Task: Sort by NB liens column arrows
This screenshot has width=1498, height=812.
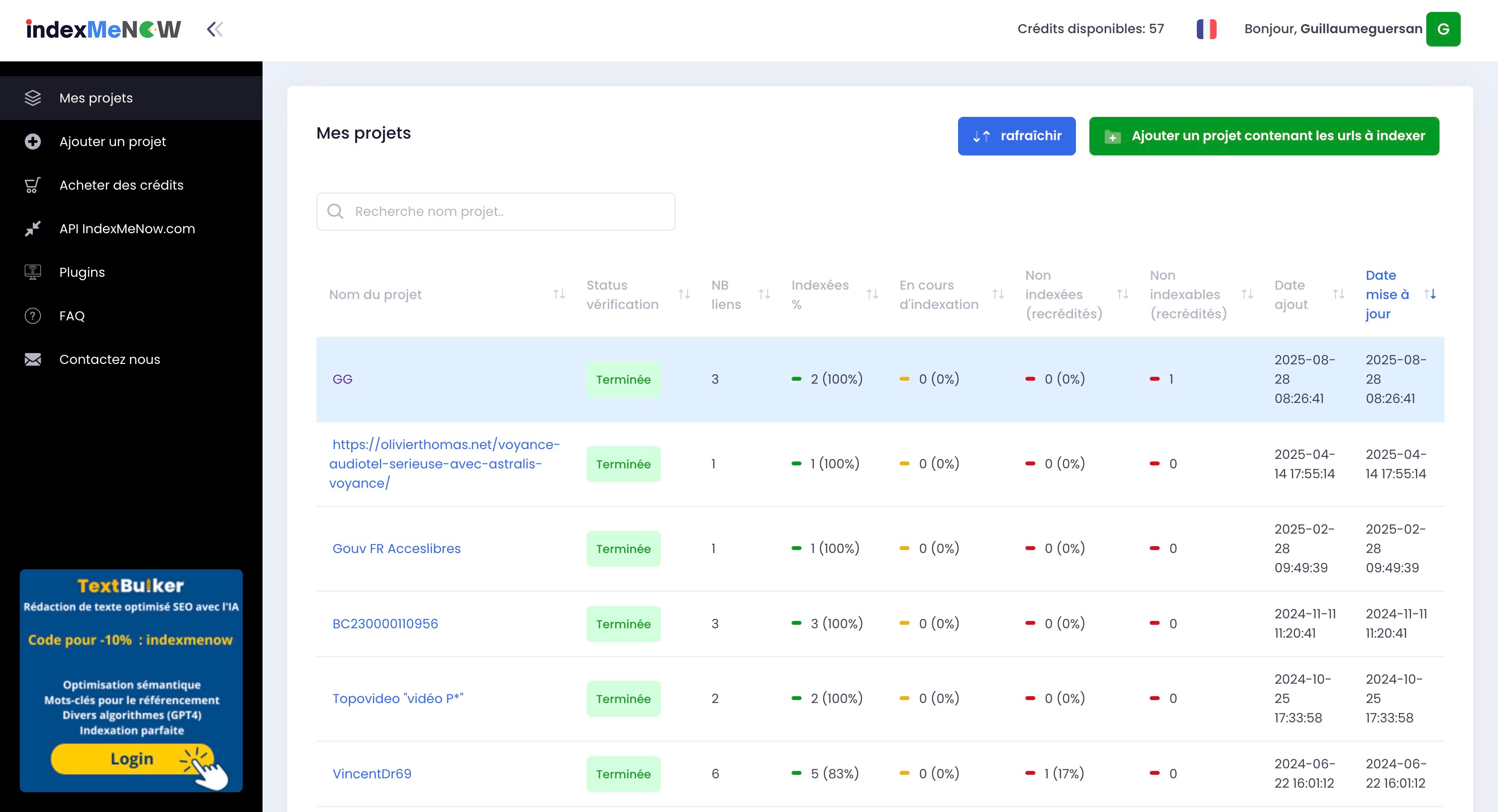Action: click(764, 294)
